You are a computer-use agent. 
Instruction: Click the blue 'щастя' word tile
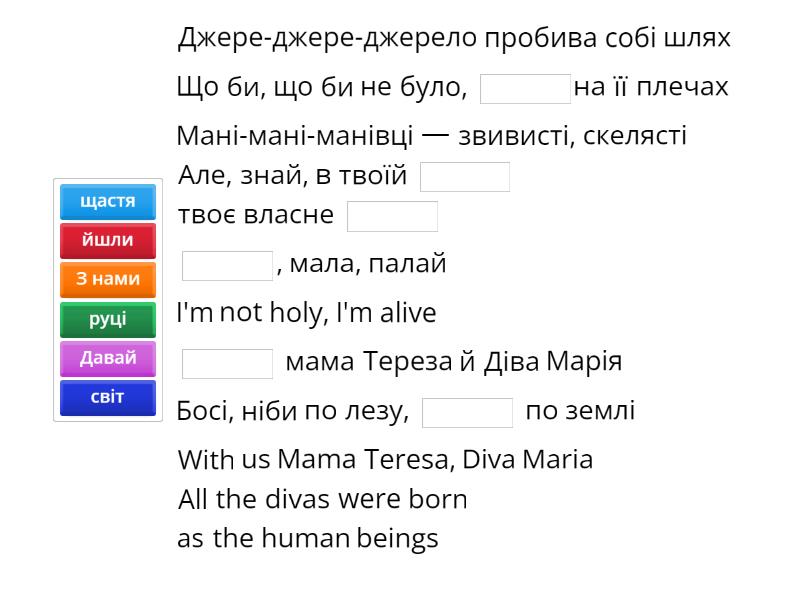pos(108,202)
